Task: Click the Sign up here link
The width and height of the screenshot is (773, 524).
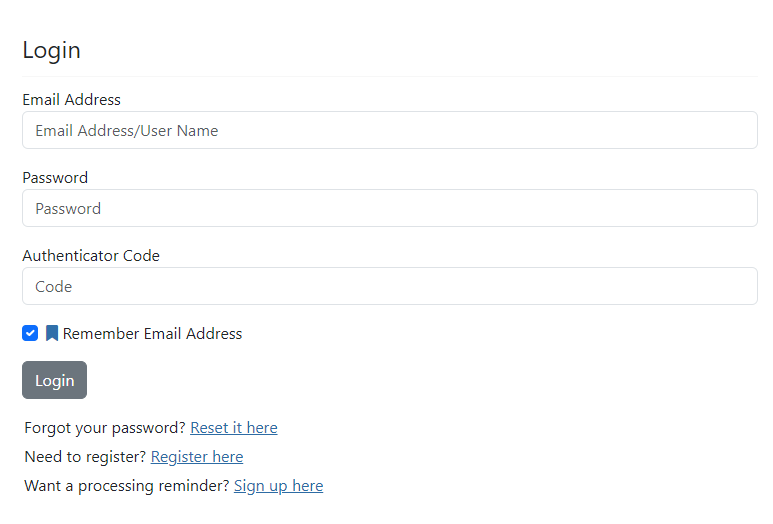Action: pyautogui.click(x=278, y=486)
